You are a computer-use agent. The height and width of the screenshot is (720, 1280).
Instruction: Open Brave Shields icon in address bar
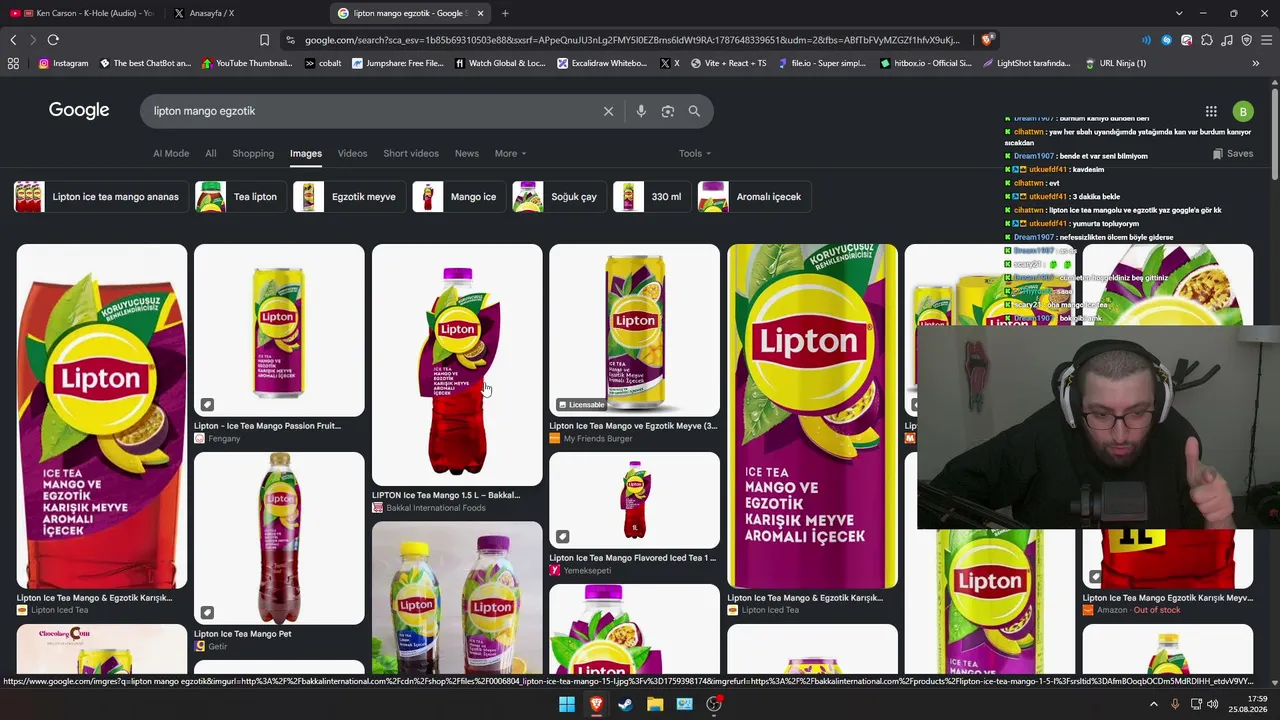click(987, 40)
